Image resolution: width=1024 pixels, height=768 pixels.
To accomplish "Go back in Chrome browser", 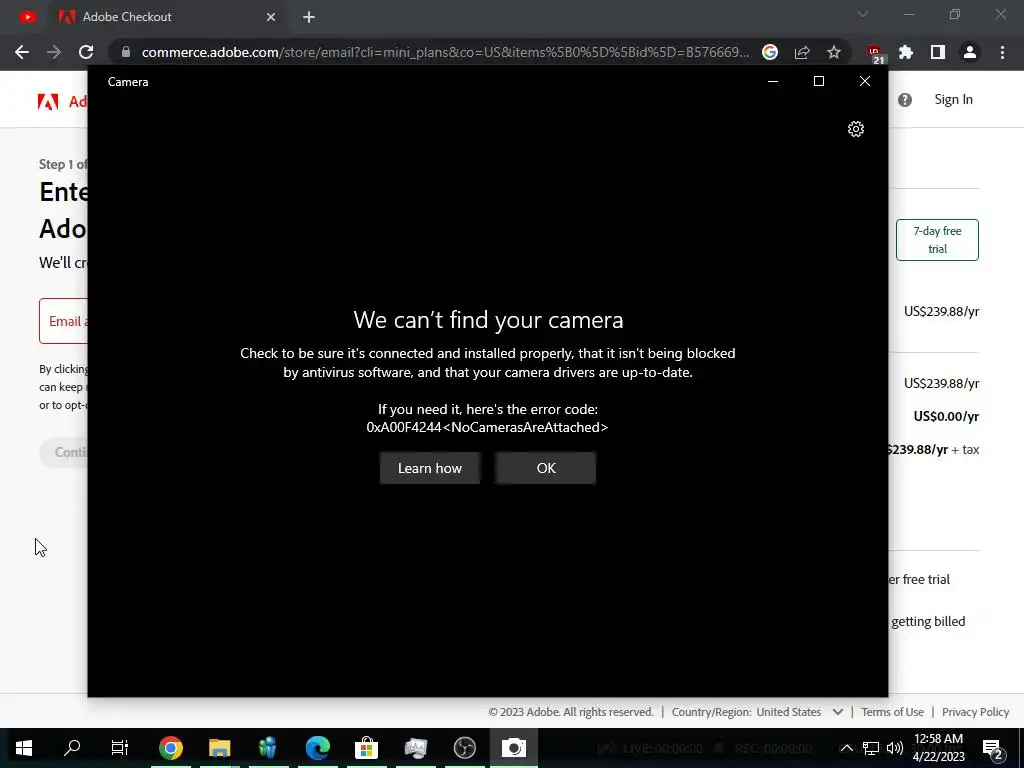I will (22, 52).
